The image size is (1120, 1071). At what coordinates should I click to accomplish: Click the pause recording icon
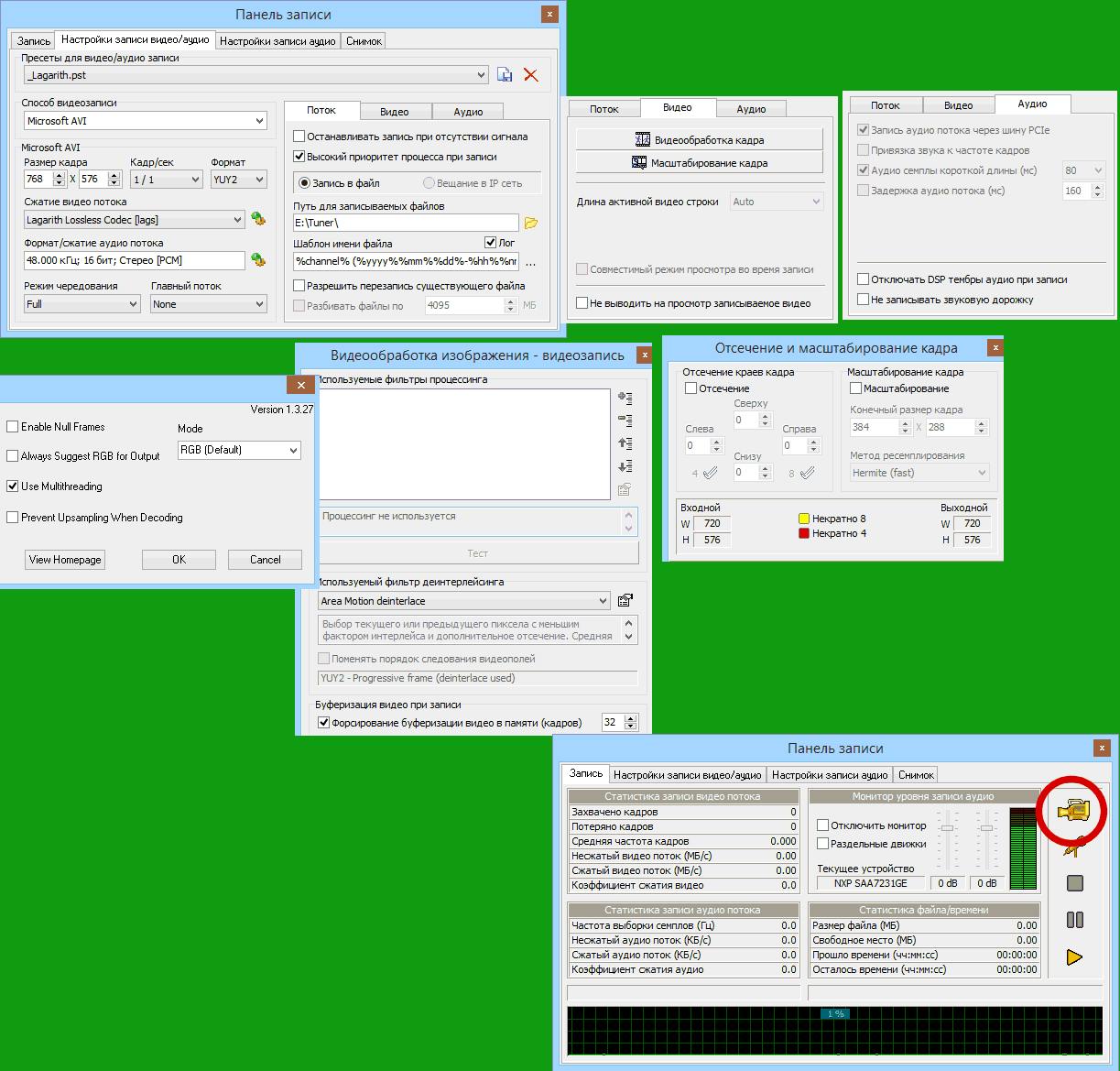pyautogui.click(x=1075, y=920)
